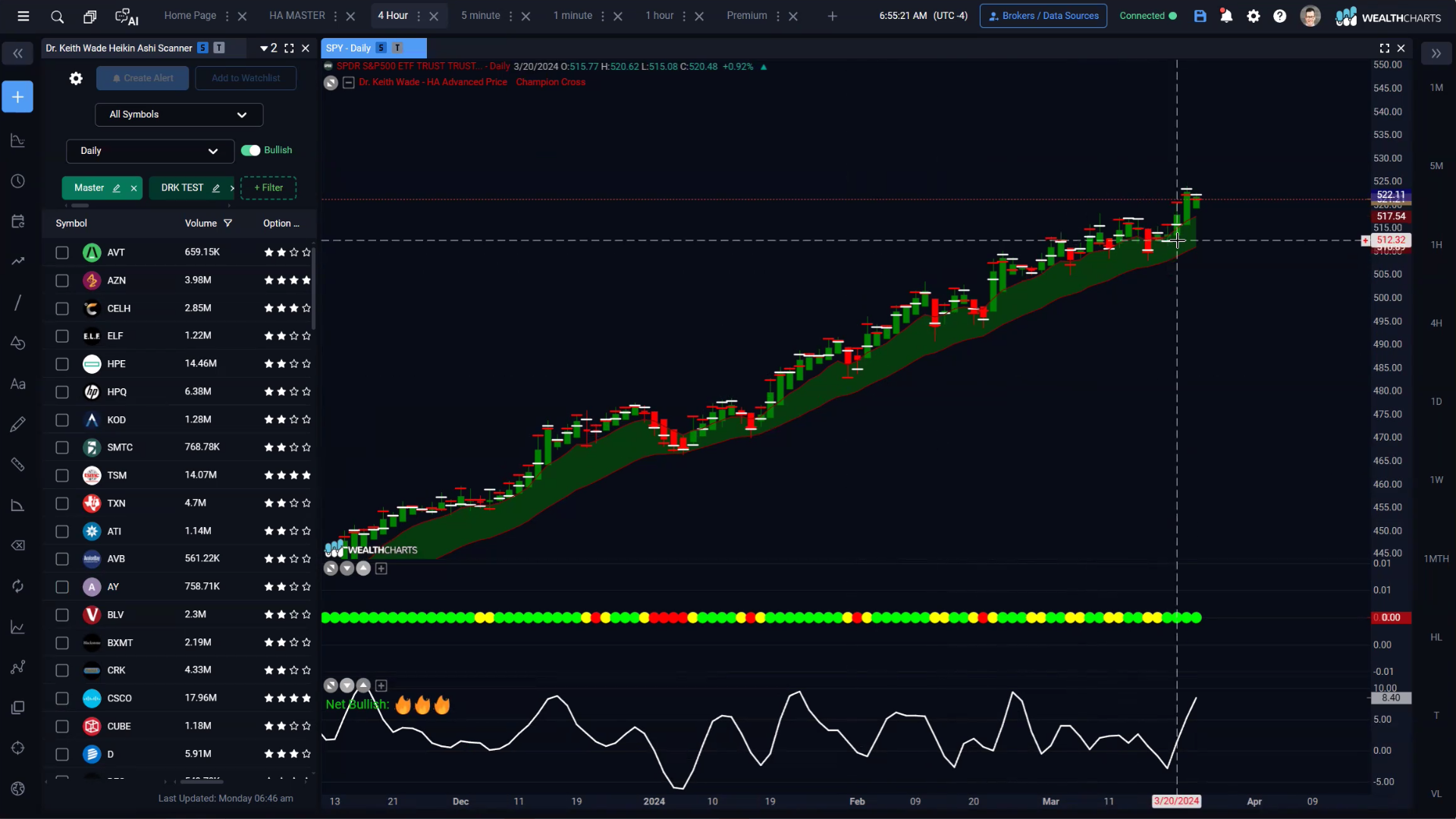This screenshot has width=1456, height=819.
Task: Select the 4H timeframe on right bar
Action: 1436,323
